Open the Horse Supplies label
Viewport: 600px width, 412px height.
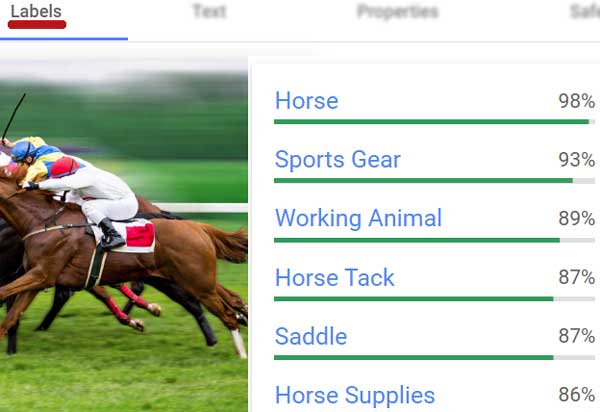(x=355, y=395)
